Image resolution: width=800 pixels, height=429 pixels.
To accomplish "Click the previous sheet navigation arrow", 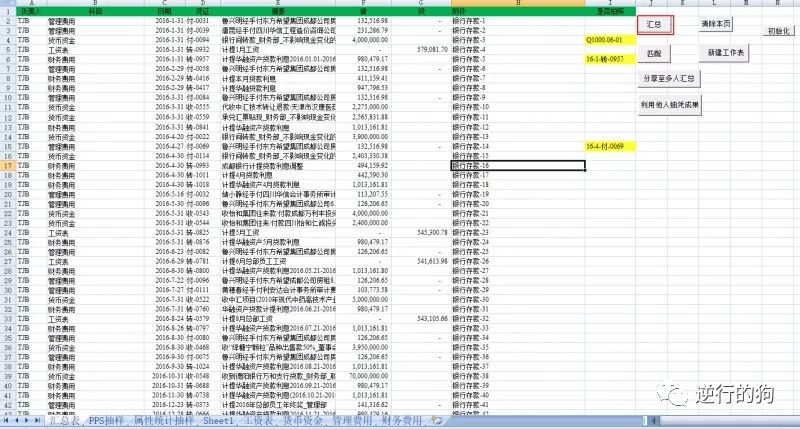I will (x=16, y=420).
